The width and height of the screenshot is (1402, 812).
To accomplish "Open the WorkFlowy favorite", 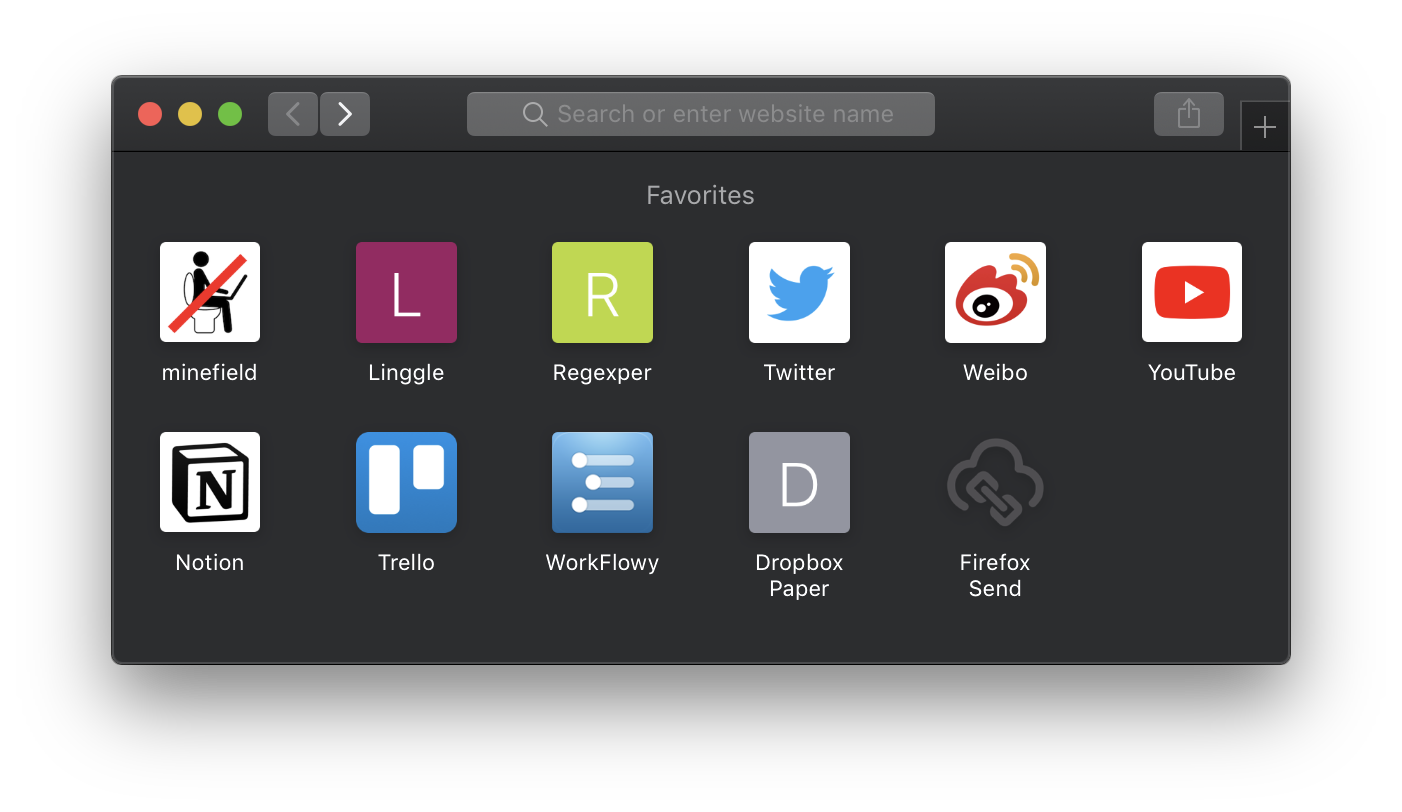I will pos(602,482).
